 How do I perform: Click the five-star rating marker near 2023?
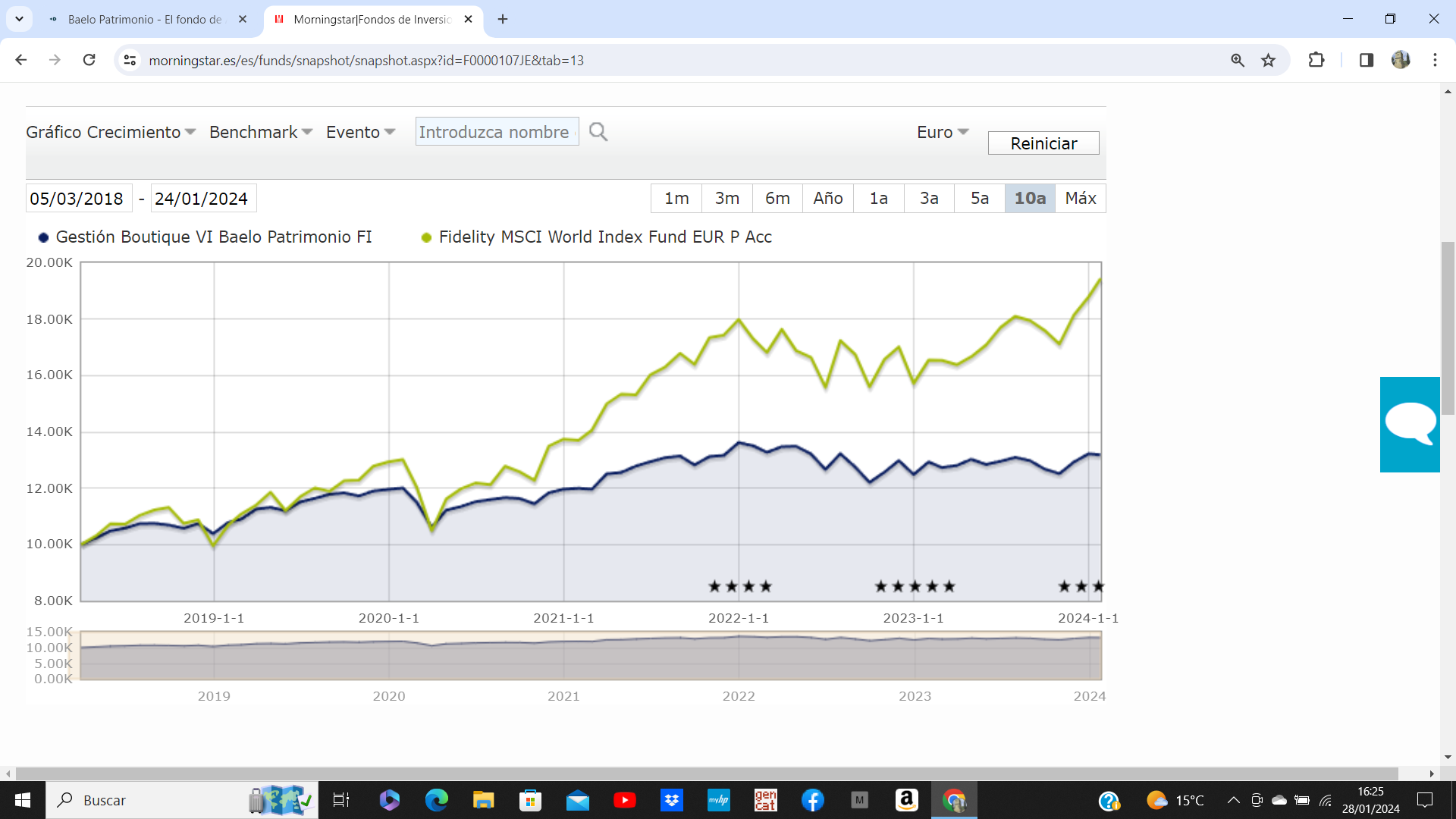click(x=915, y=586)
